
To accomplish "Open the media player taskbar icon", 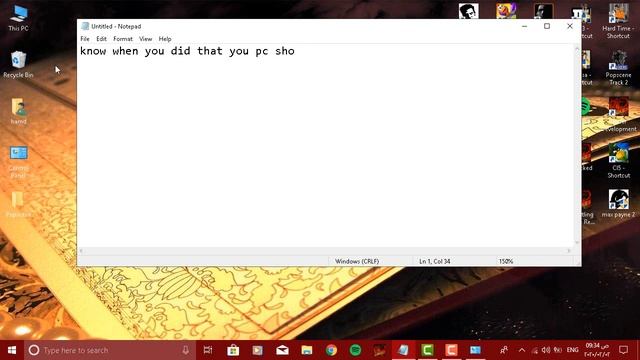I will (258, 350).
